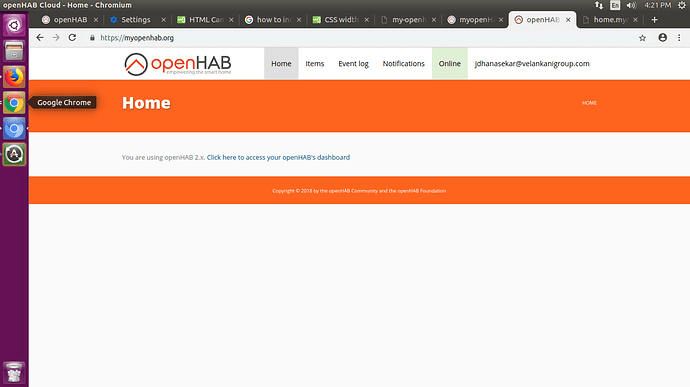The height and width of the screenshot is (387, 690).
Task: Open the Event log page
Action: [353, 63]
